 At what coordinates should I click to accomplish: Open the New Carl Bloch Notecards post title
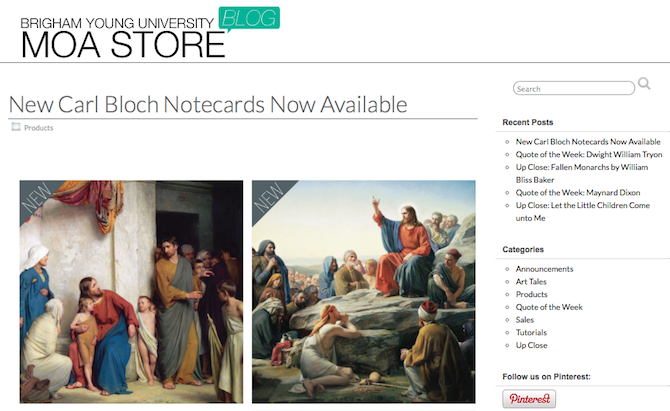pyautogui.click(x=208, y=105)
